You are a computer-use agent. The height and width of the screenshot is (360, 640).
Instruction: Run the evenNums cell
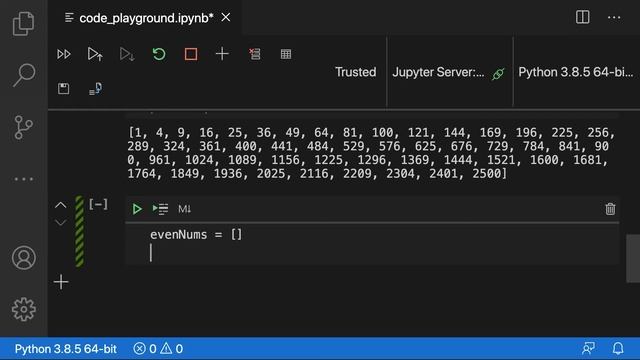(137, 209)
